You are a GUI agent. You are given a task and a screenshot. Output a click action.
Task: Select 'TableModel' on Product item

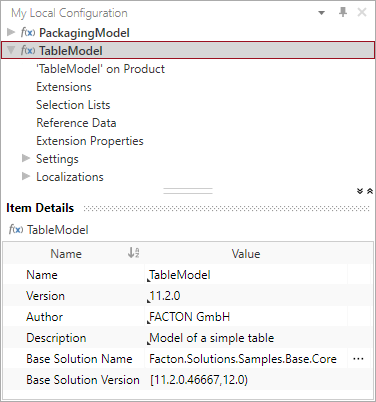click(x=100, y=69)
